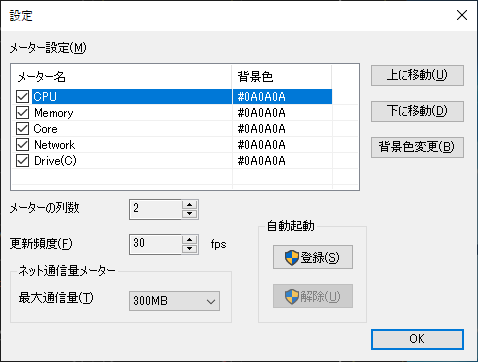Click the Core background color #0A0A0A cell
478x362 pixels.
[282, 129]
